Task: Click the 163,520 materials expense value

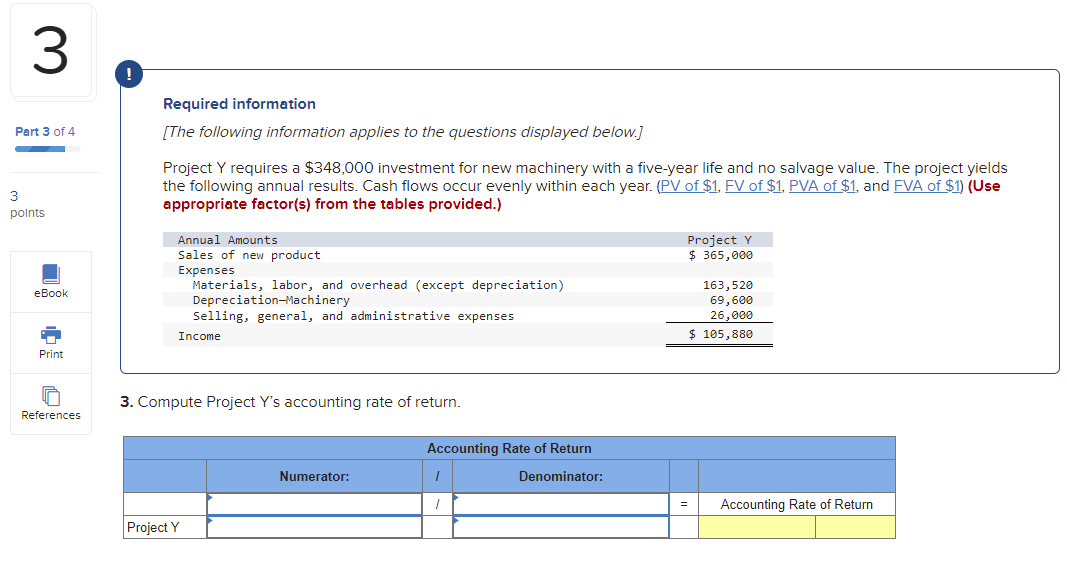Action: (x=727, y=285)
